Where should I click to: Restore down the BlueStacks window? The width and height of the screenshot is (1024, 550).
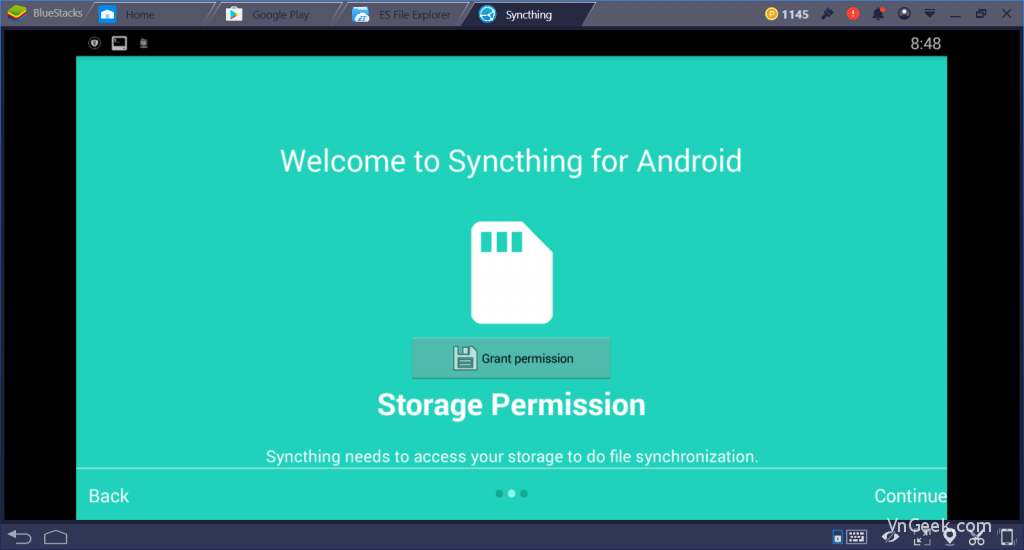click(981, 14)
